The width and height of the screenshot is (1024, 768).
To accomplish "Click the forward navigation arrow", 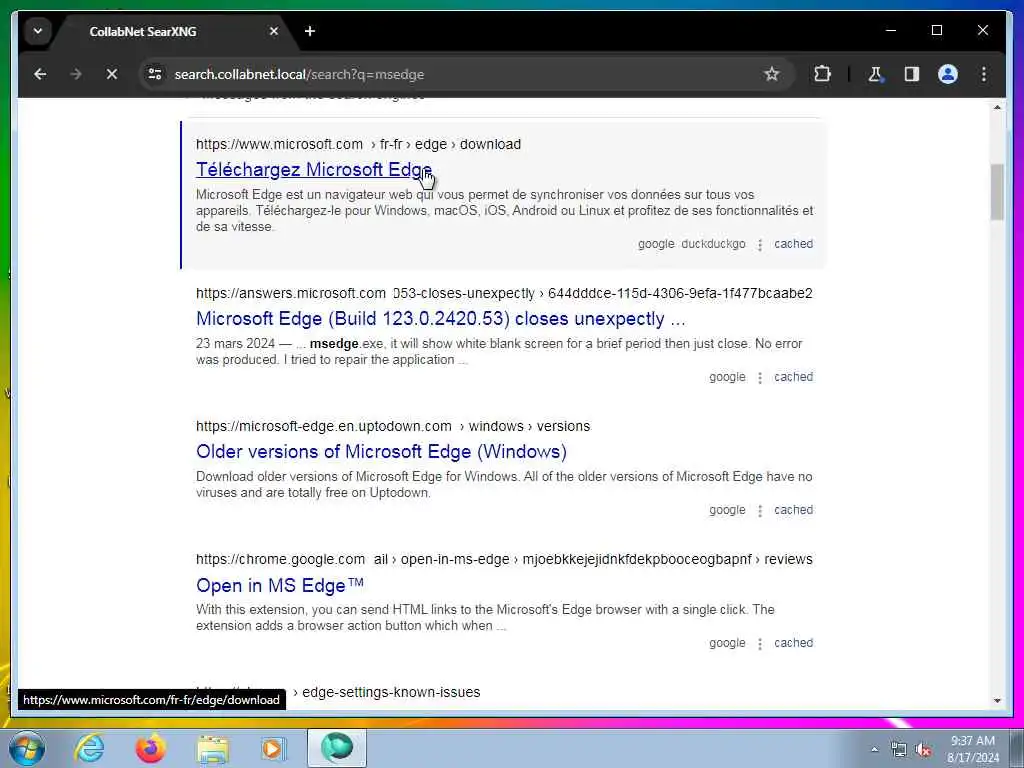I will pyautogui.click(x=76, y=74).
